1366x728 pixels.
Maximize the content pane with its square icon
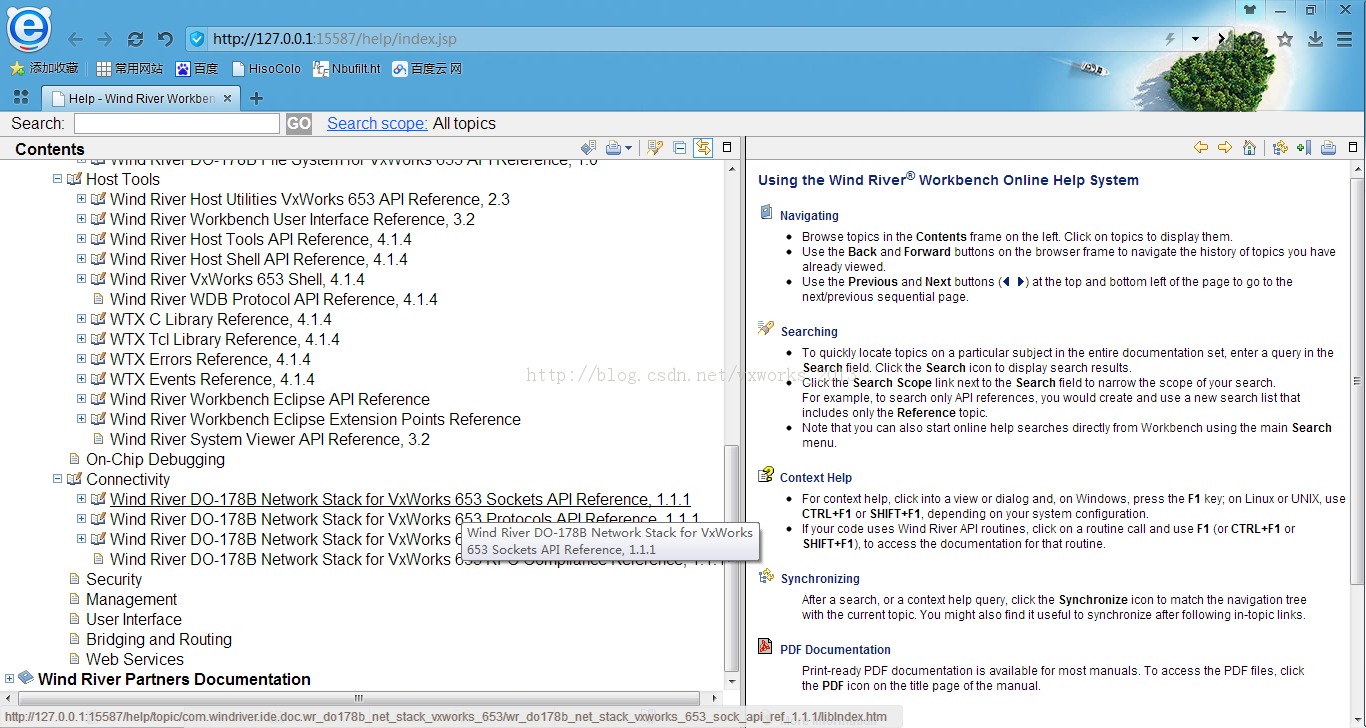point(1353,147)
